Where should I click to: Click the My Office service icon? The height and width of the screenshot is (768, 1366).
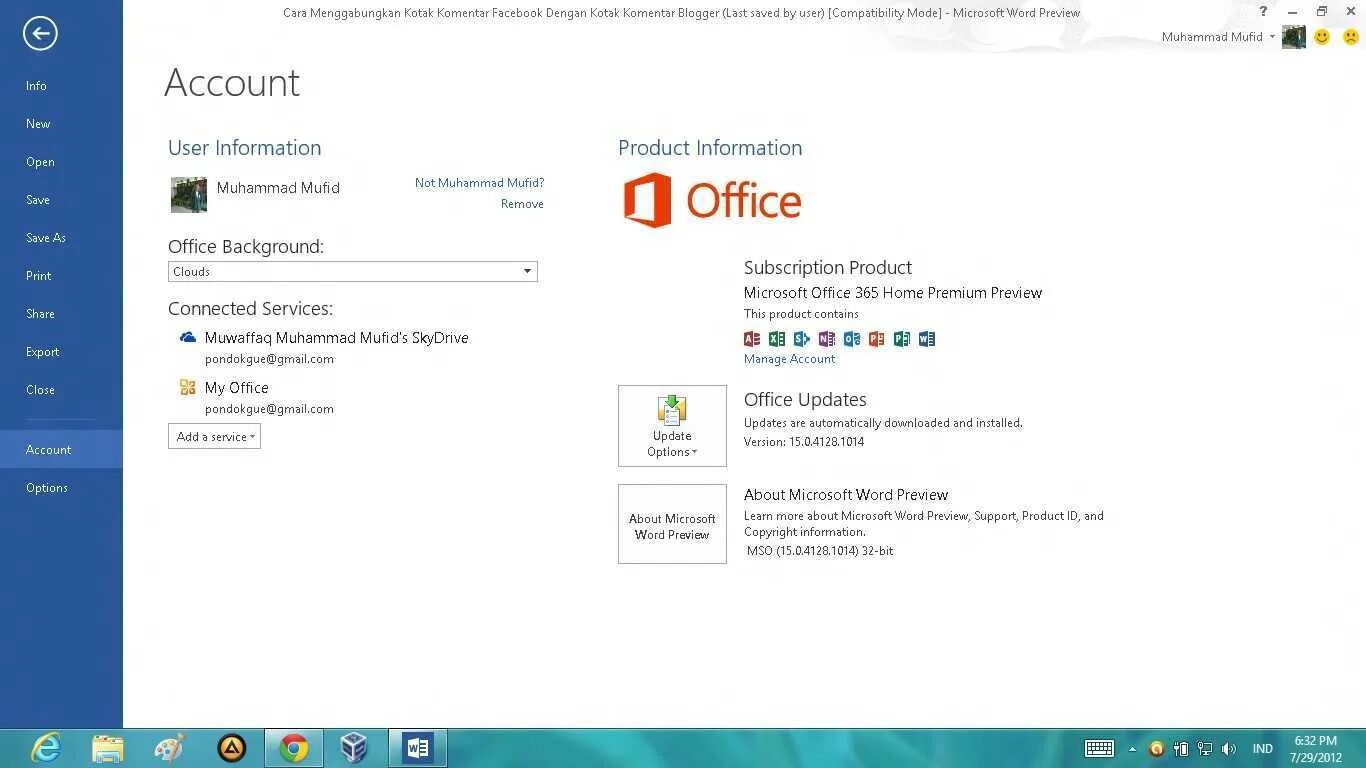[x=188, y=387]
